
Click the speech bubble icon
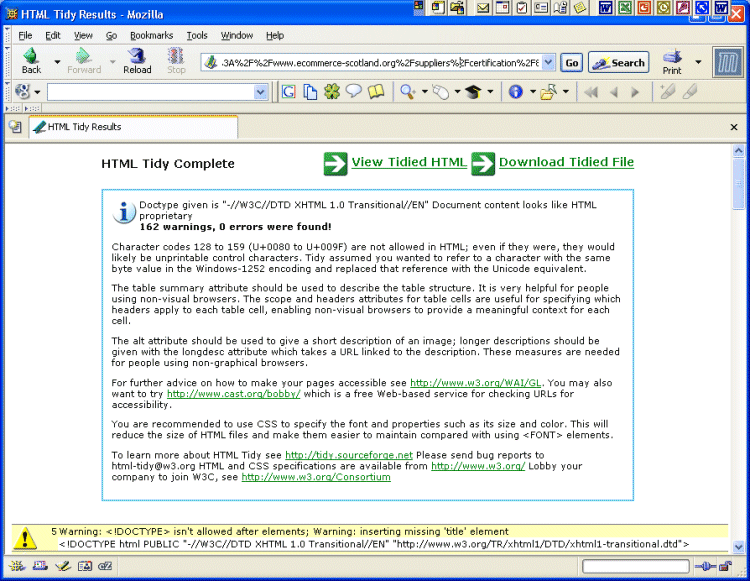(x=353, y=91)
